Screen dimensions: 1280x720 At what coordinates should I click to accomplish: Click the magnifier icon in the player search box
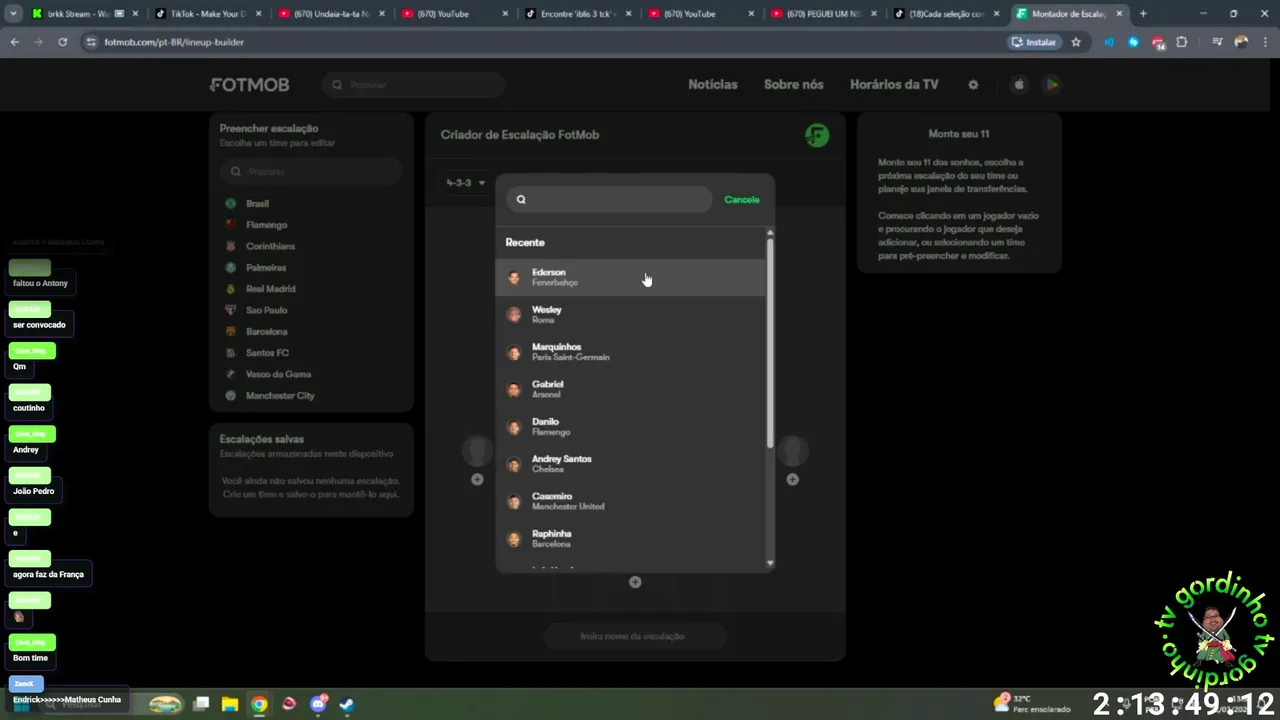(x=521, y=199)
